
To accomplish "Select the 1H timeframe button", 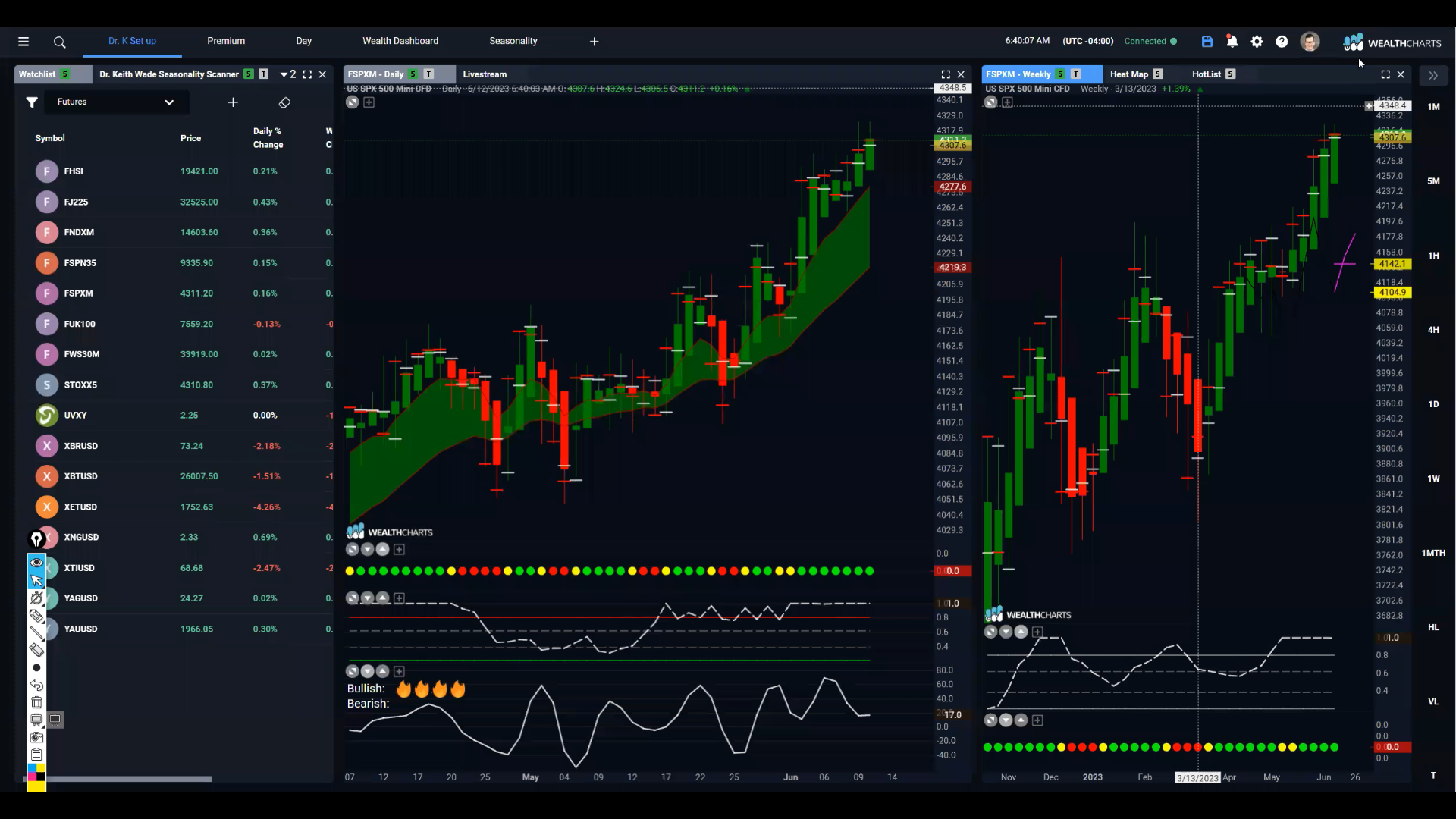I will tap(1433, 256).
